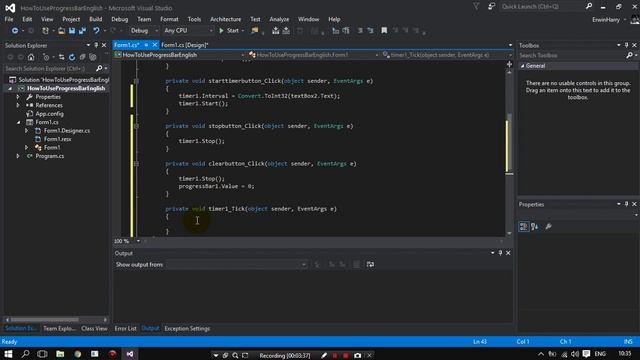Screen dimensions: 640x360
Task: Expand the Properties node in Solution Explorer
Action: pos(18,97)
